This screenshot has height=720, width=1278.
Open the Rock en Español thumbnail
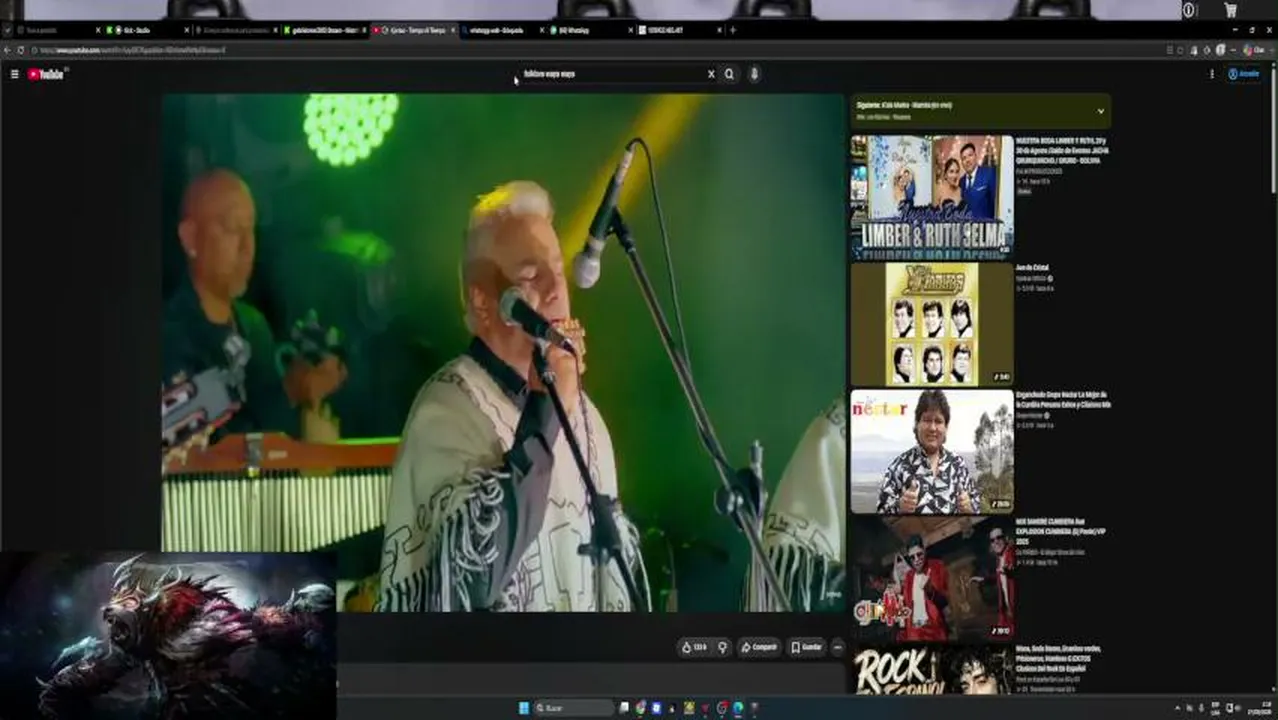click(931, 670)
